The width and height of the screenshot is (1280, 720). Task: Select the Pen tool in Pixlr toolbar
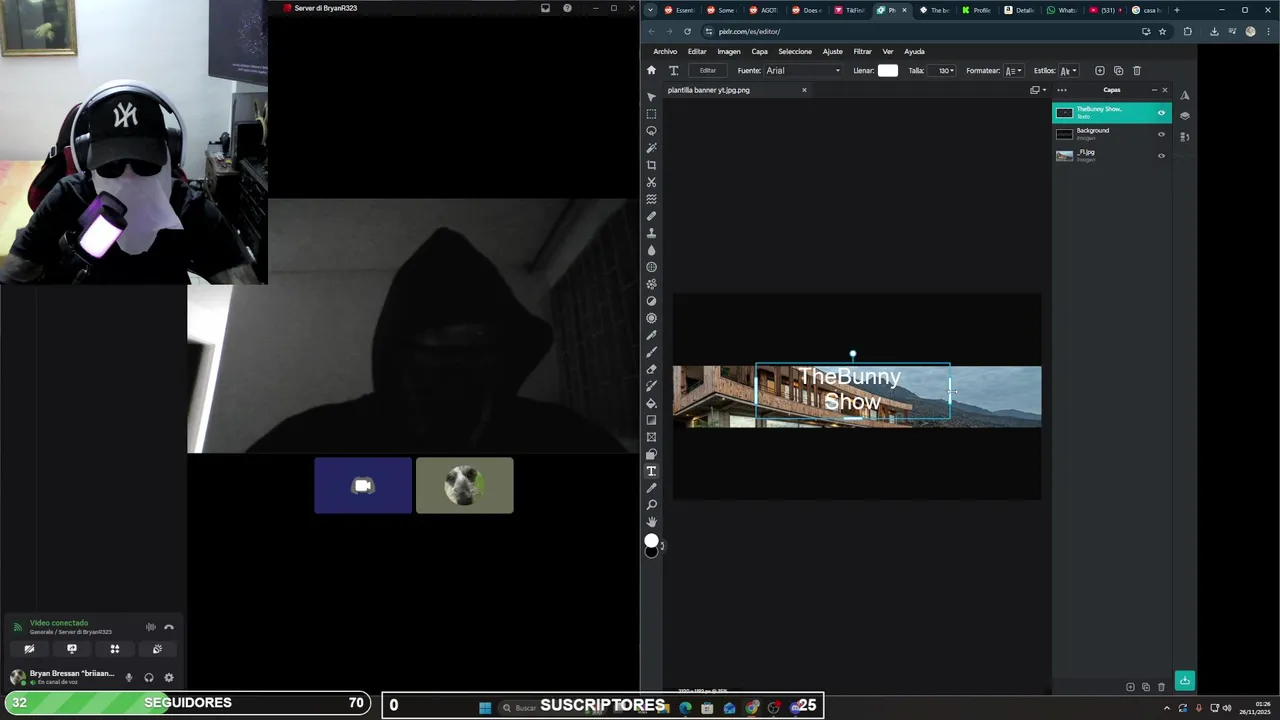tap(651, 335)
